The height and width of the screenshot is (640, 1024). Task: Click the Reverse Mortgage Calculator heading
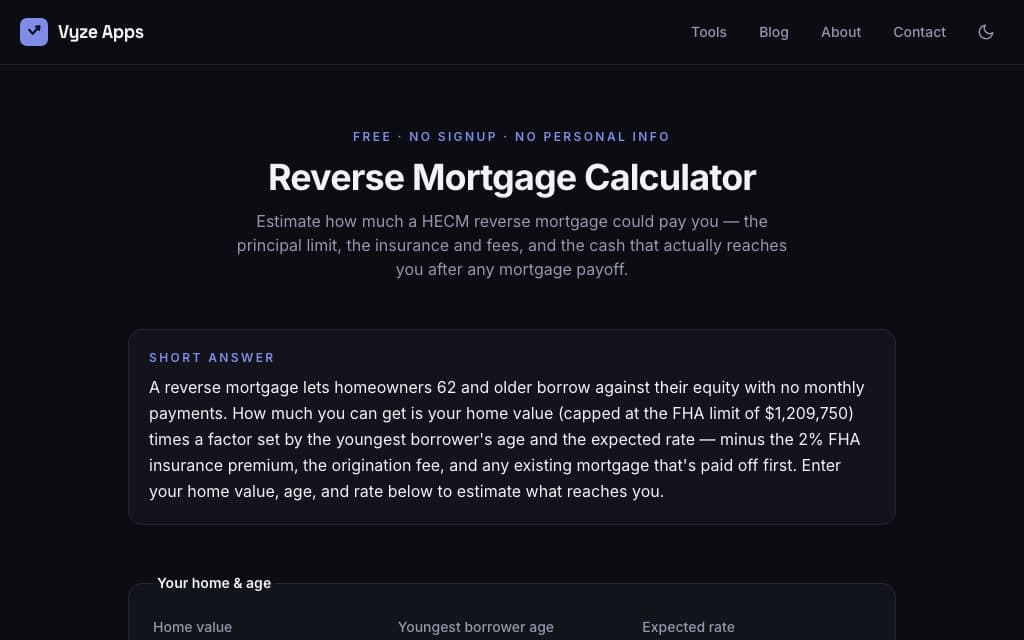(x=512, y=177)
